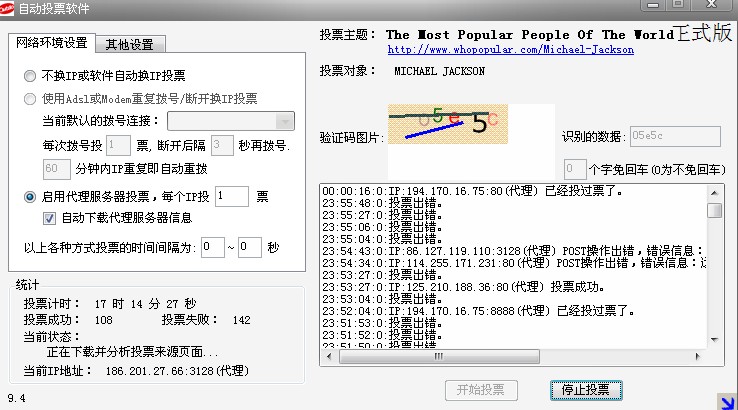This screenshot has height=410, width=738.
Task: Select '不换IP或软件自动换IP投票' radio option
Action: (x=29, y=75)
